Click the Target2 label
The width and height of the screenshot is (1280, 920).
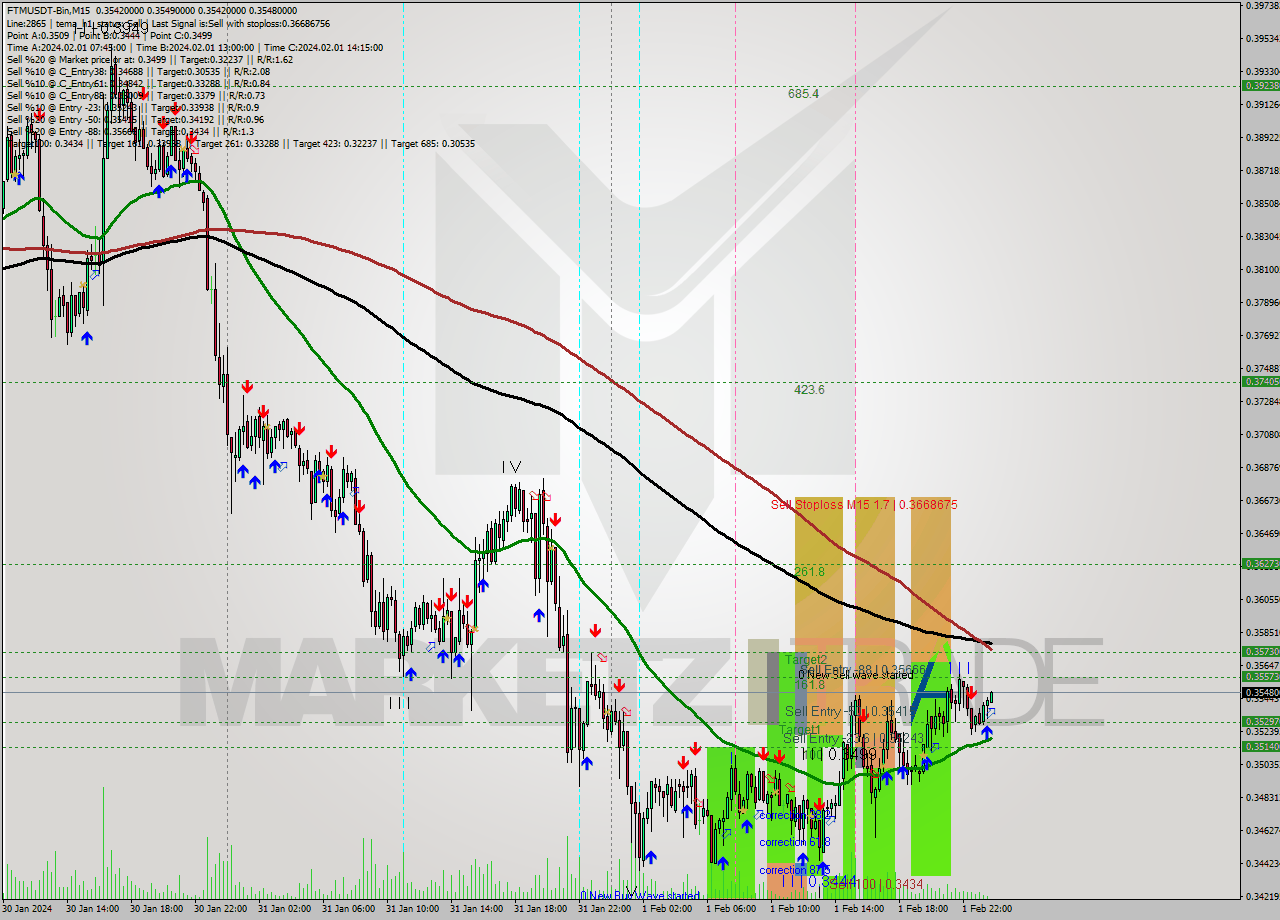pos(805,660)
